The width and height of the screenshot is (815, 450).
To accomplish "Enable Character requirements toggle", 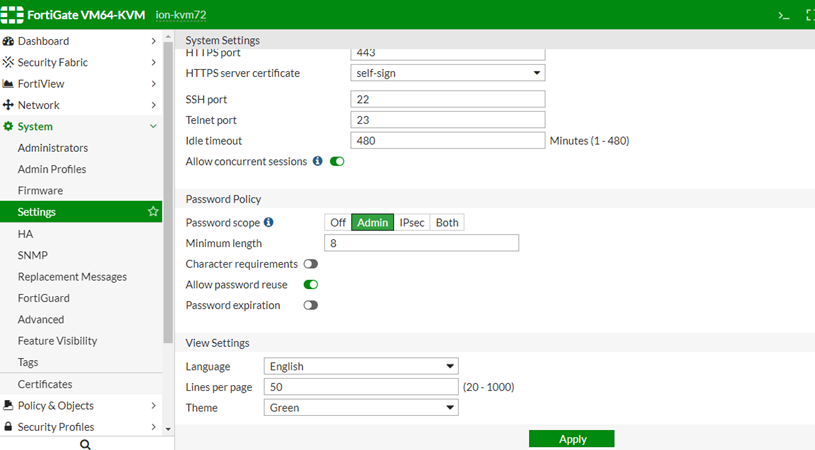I will (310, 264).
